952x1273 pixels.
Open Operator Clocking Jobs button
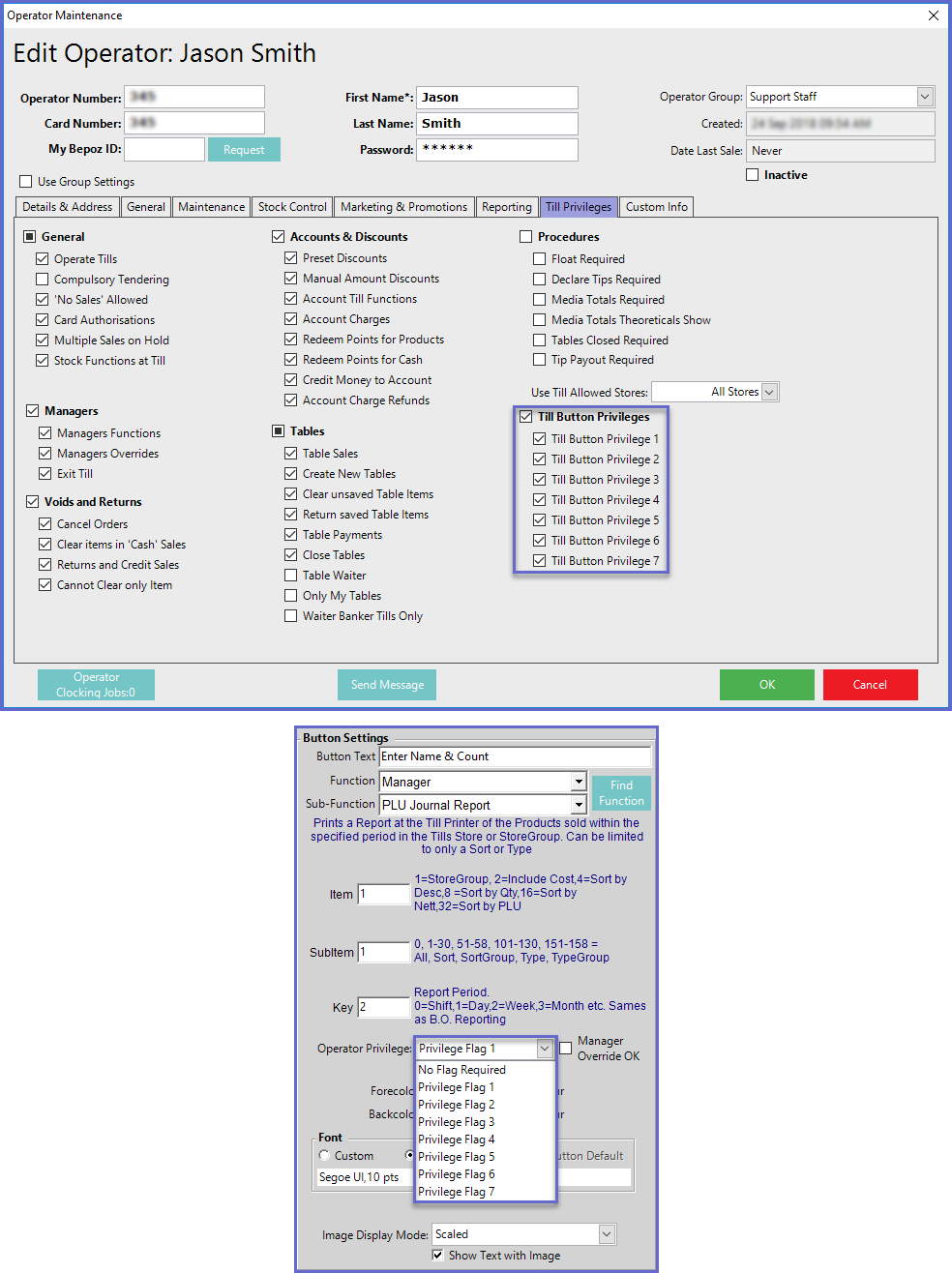pyautogui.click(x=96, y=685)
